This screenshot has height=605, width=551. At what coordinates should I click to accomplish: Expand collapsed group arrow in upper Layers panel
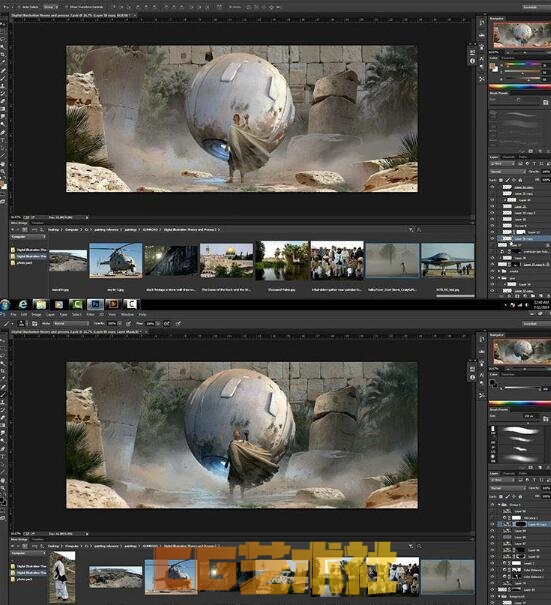tap(499, 271)
